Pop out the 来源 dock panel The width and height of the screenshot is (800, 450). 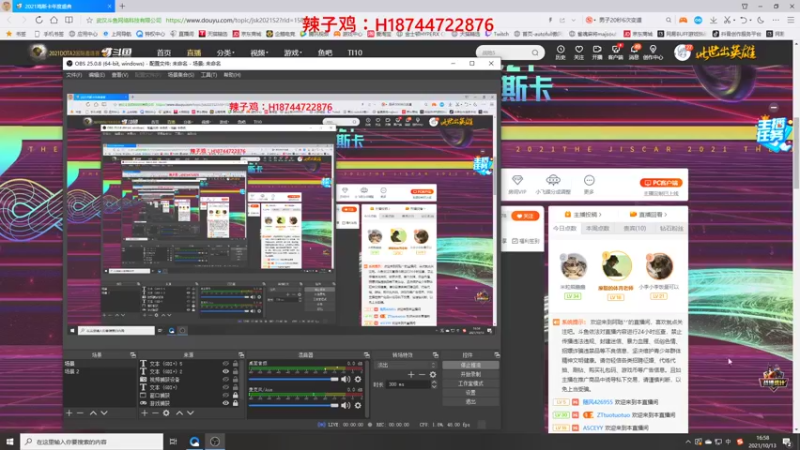click(x=241, y=355)
